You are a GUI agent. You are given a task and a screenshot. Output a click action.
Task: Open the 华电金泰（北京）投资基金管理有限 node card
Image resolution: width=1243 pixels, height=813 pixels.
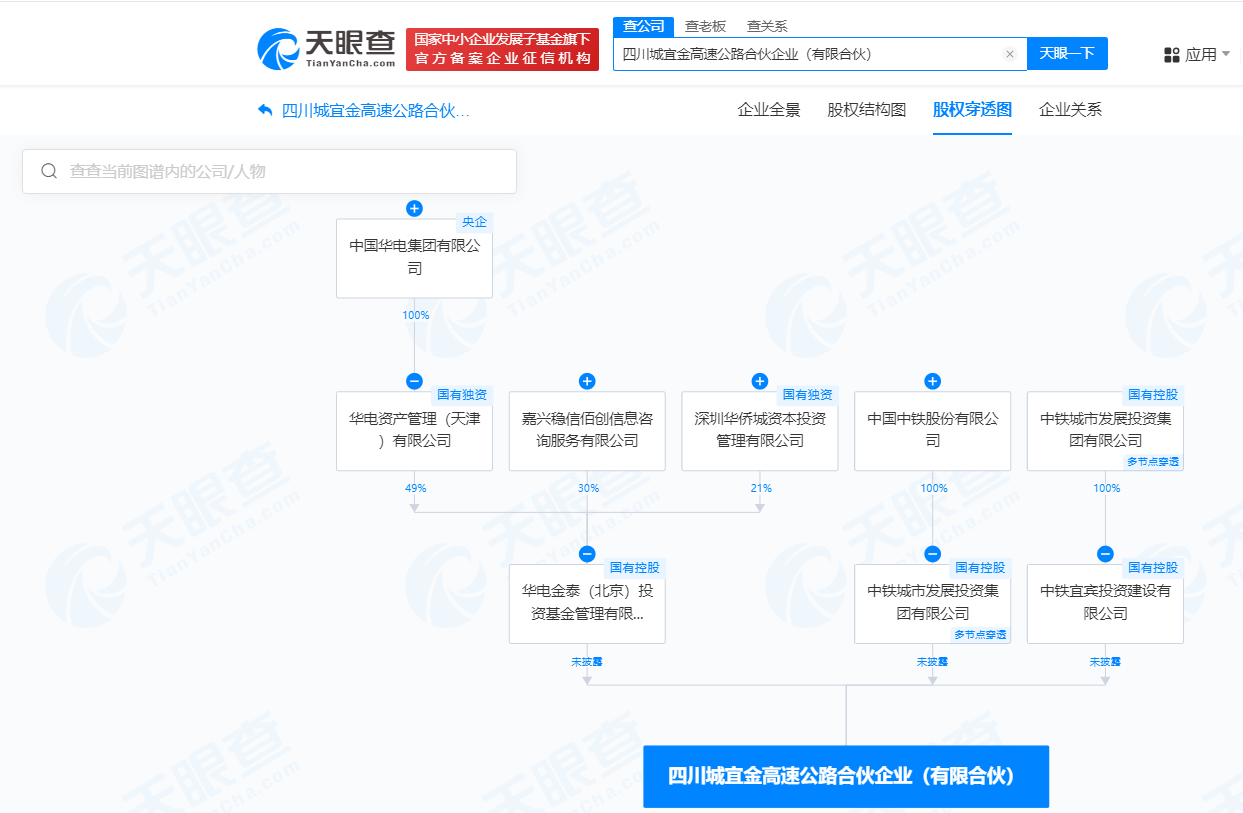point(587,603)
